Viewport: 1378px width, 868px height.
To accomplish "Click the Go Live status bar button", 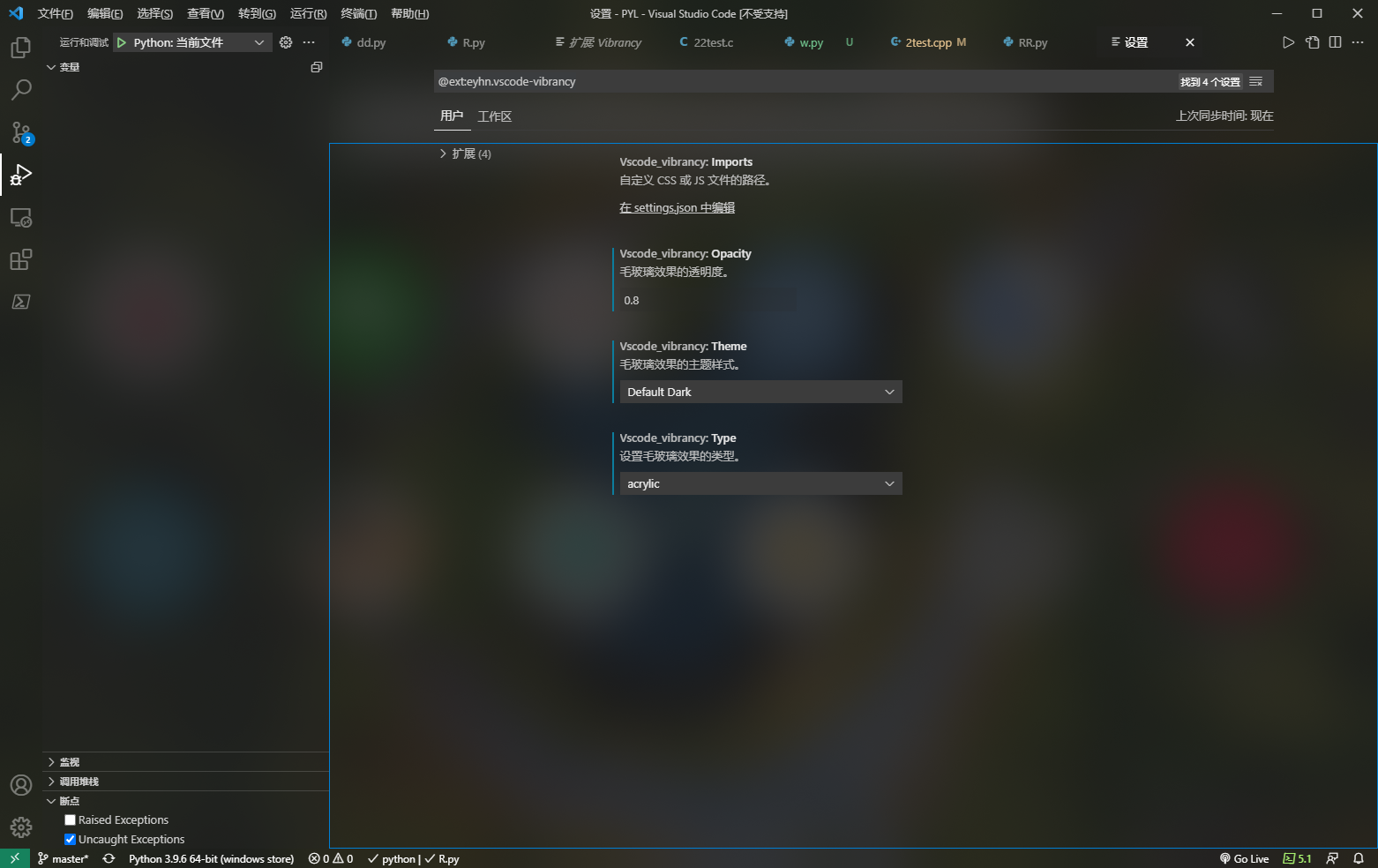I will click(x=1244, y=858).
